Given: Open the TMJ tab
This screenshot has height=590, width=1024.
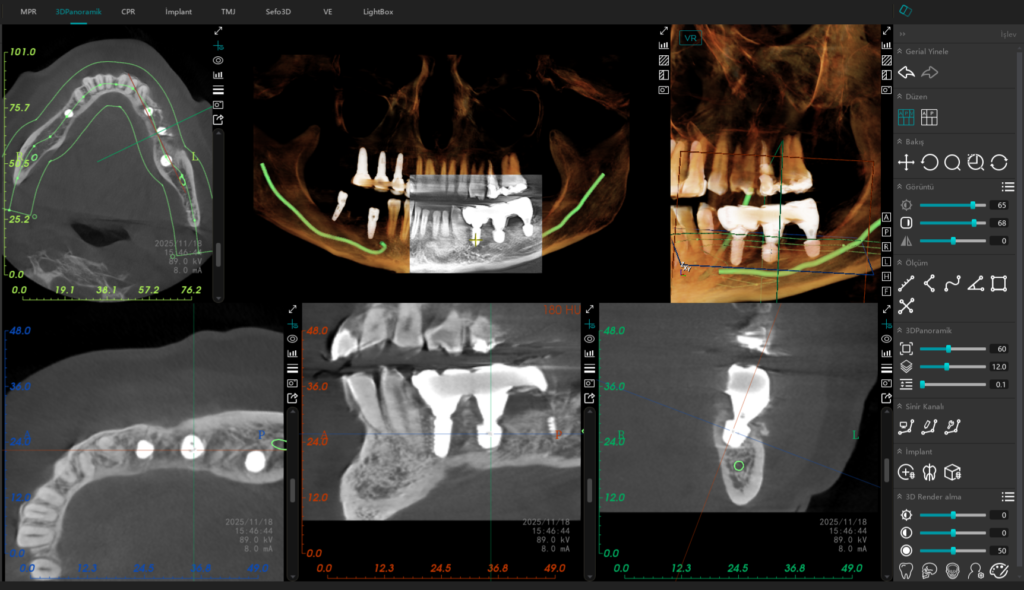Looking at the screenshot, I should tap(229, 10).
